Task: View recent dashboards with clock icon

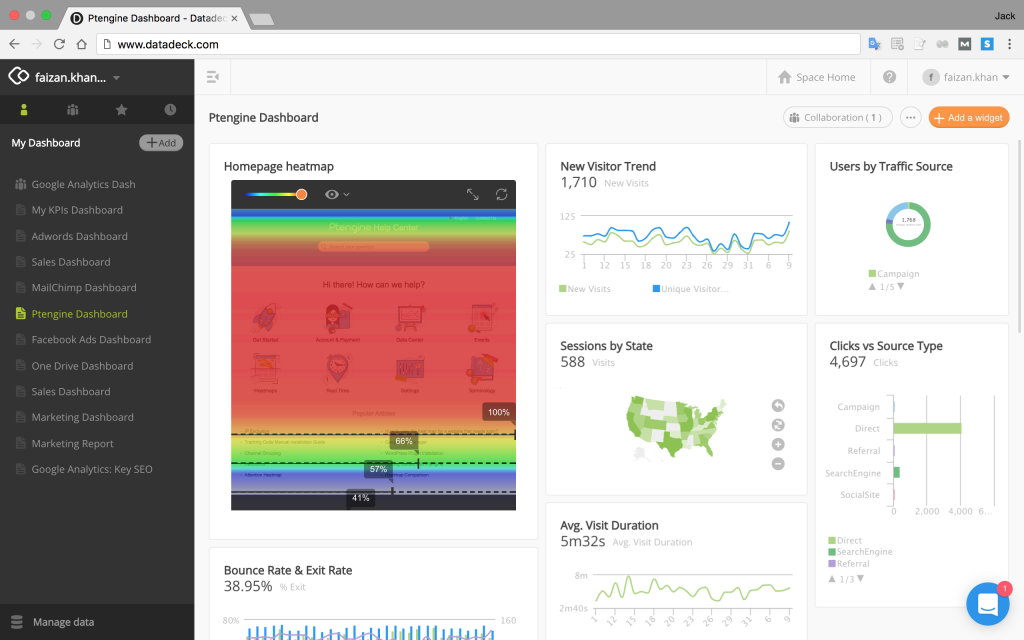Action: pyautogui.click(x=169, y=110)
